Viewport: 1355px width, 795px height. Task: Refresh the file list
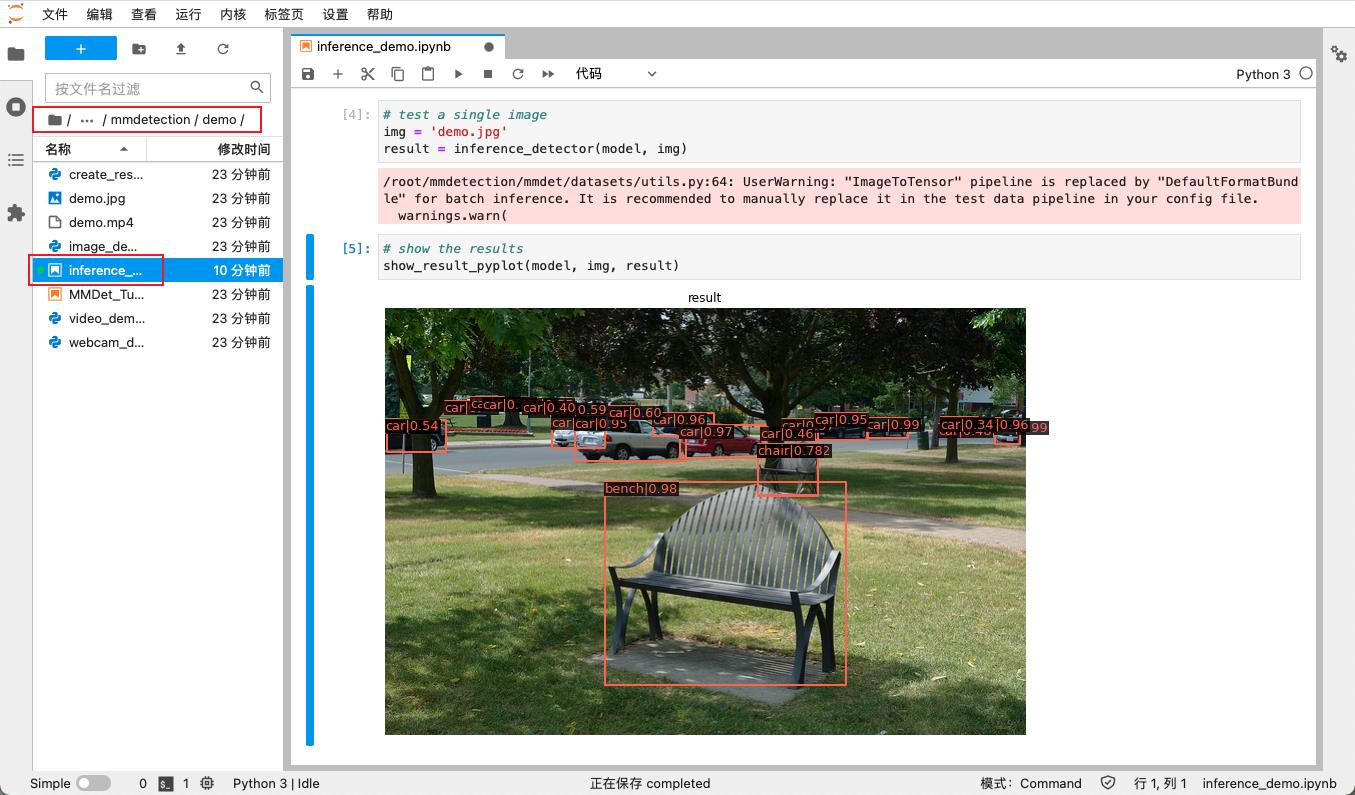pyautogui.click(x=223, y=48)
